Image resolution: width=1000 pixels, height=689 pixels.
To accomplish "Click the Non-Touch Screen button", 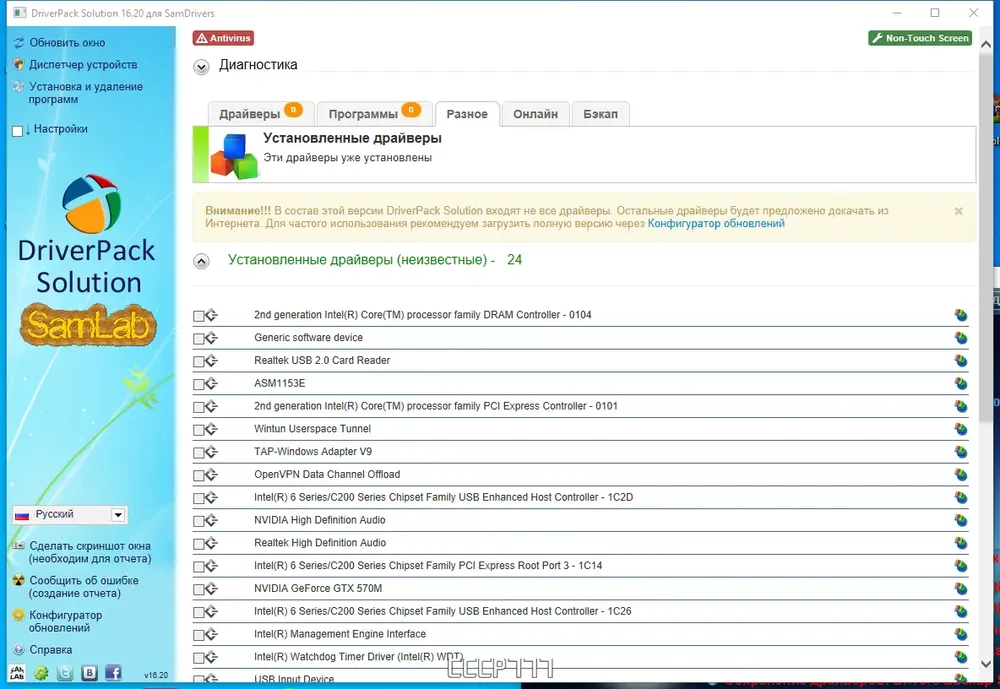I will [920, 38].
